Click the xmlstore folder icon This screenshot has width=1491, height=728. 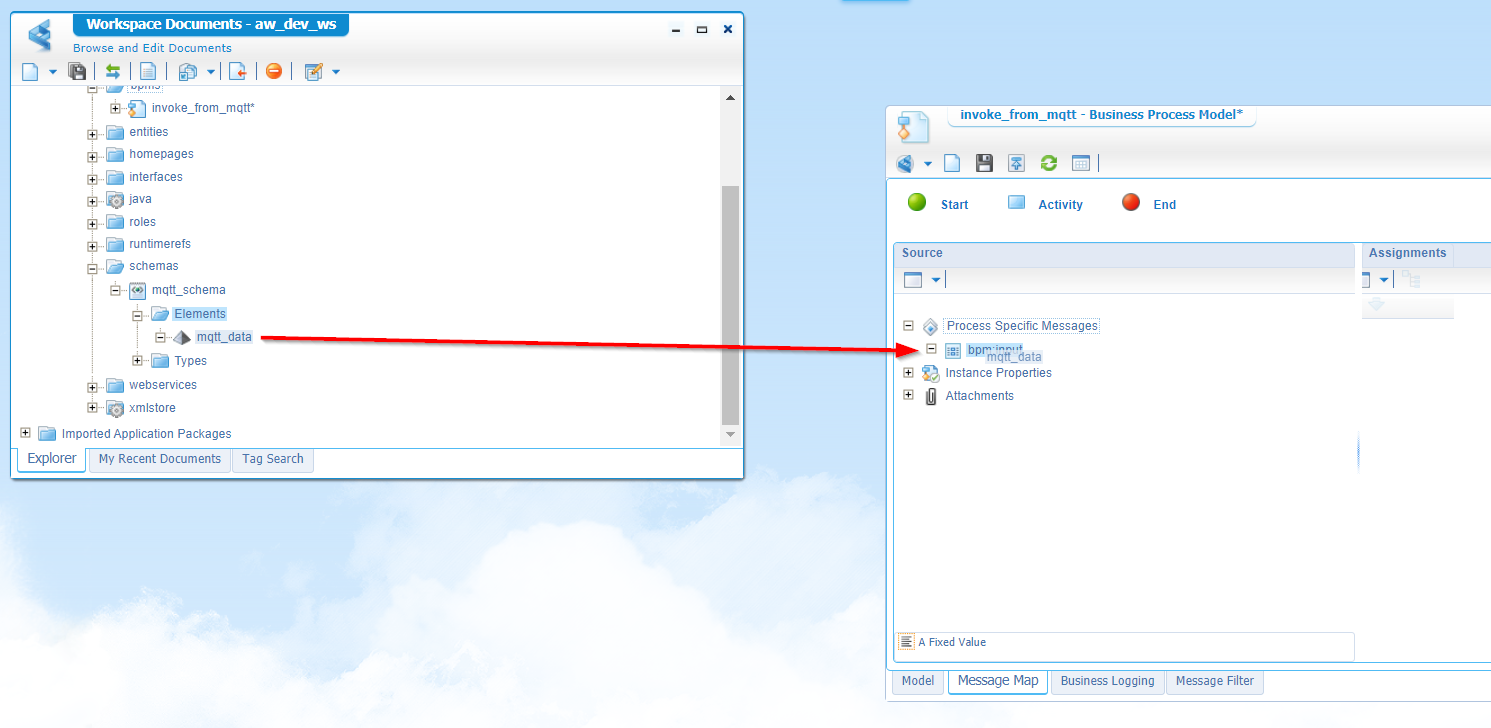[115, 408]
